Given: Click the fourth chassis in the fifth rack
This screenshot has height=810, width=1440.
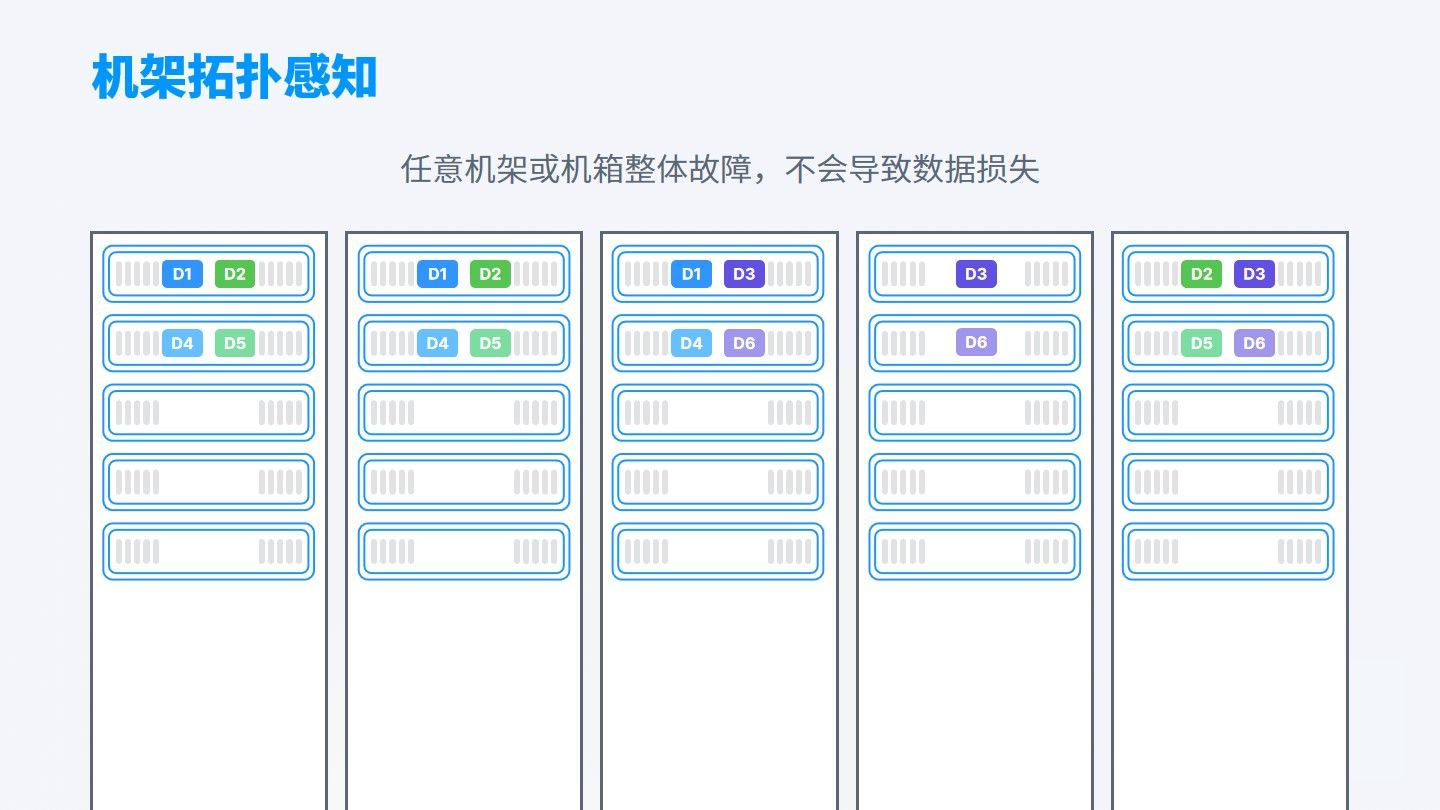Looking at the screenshot, I should [x=1228, y=482].
